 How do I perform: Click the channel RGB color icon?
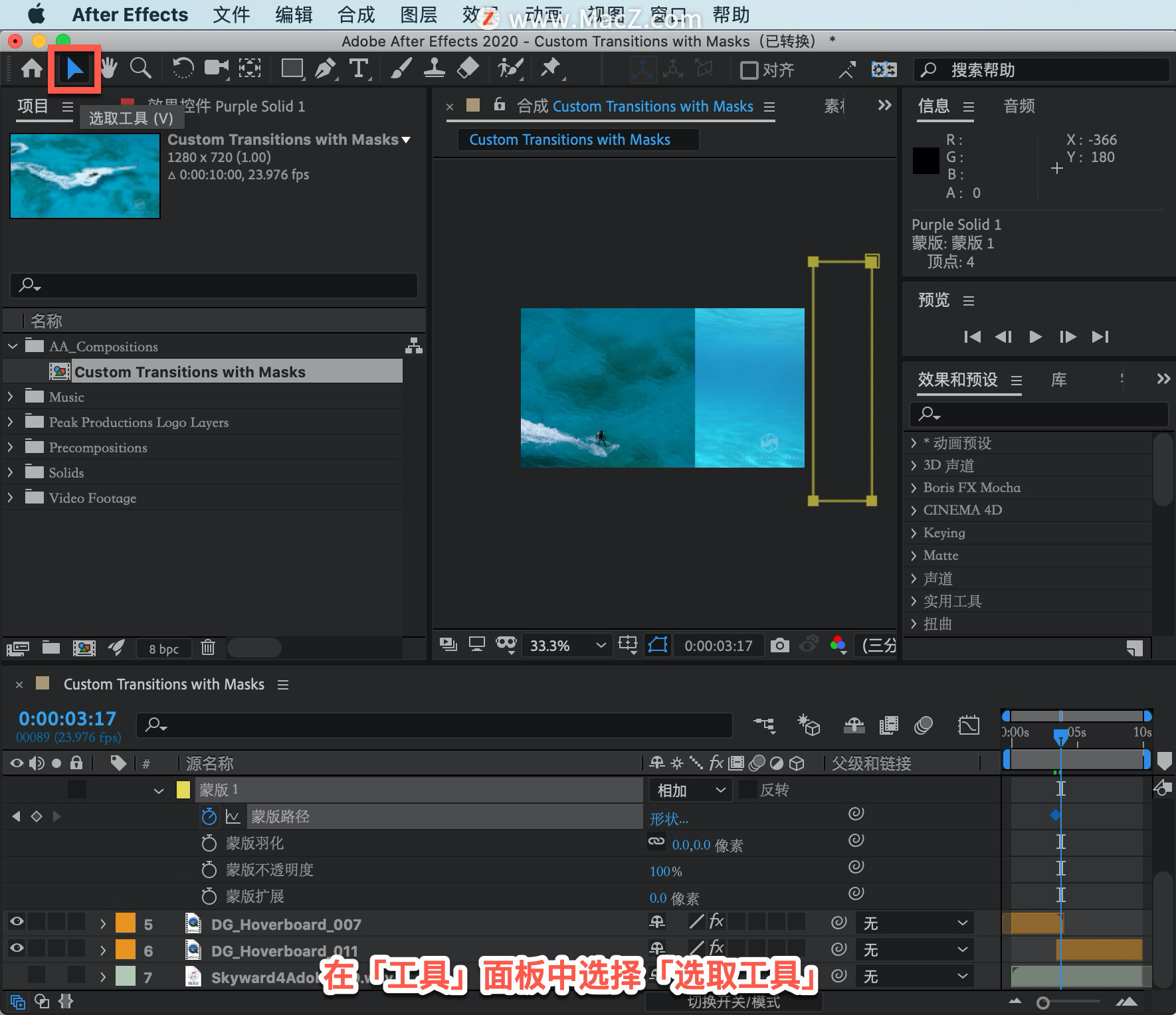point(838,644)
